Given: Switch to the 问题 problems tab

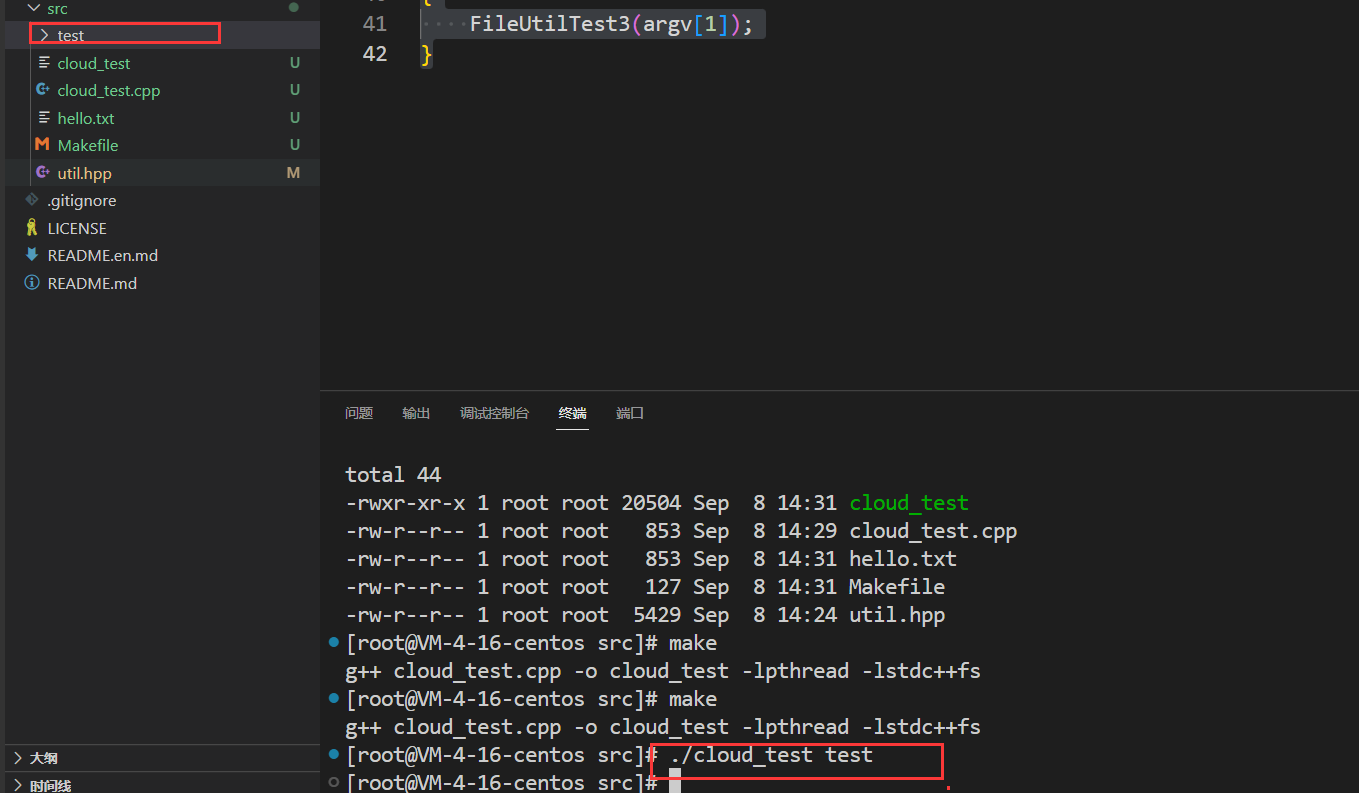Looking at the screenshot, I should tap(359, 413).
